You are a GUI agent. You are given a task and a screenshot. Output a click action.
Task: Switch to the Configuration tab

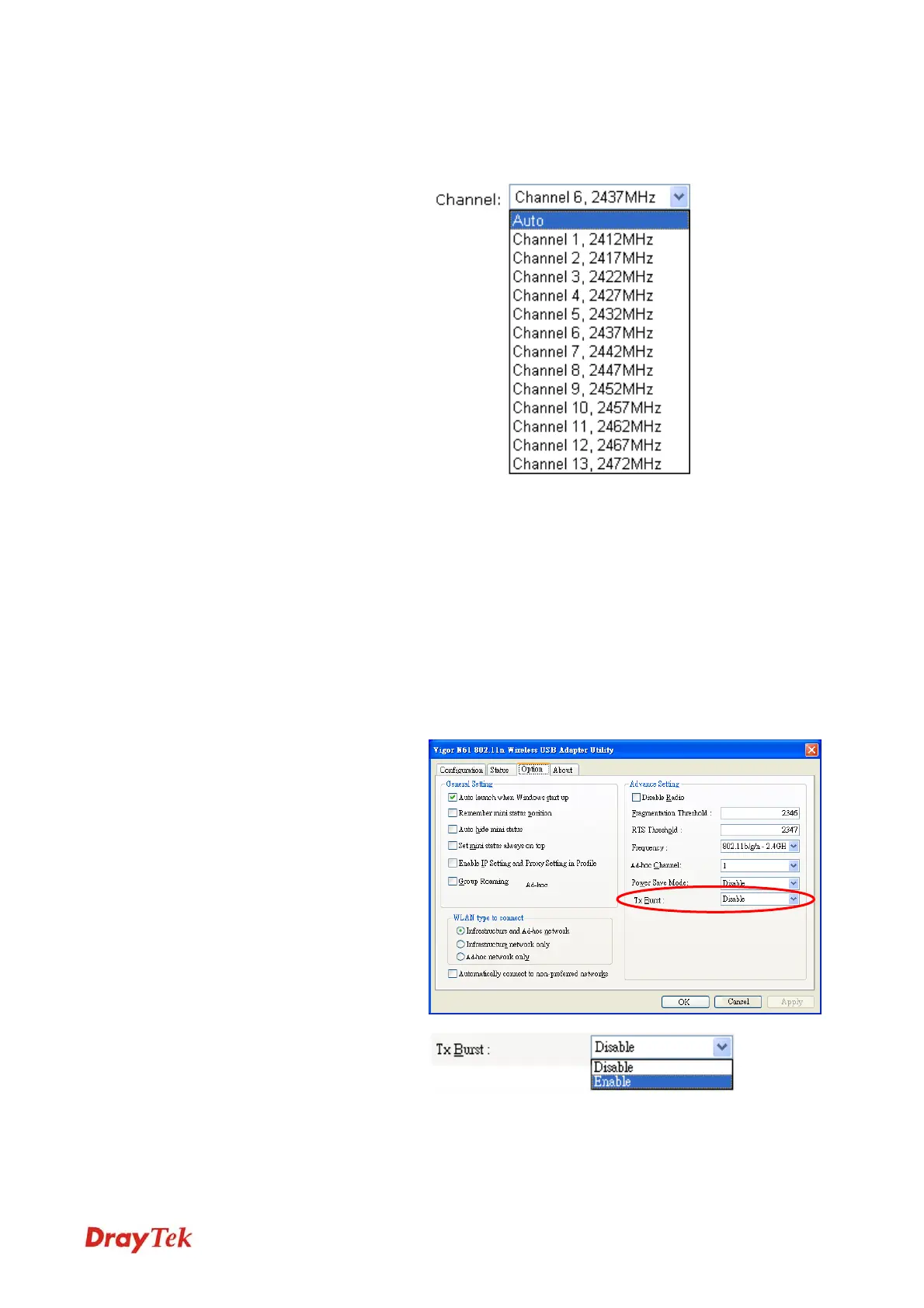(461, 770)
